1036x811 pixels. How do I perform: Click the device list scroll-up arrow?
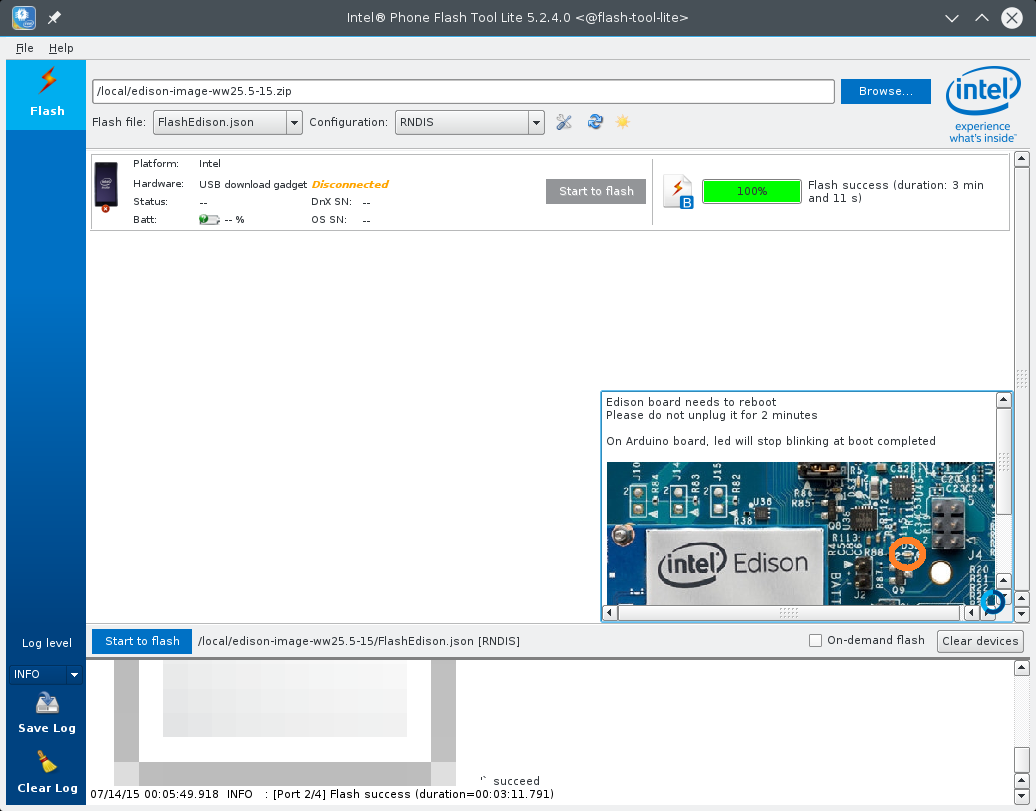[x=1021, y=159]
